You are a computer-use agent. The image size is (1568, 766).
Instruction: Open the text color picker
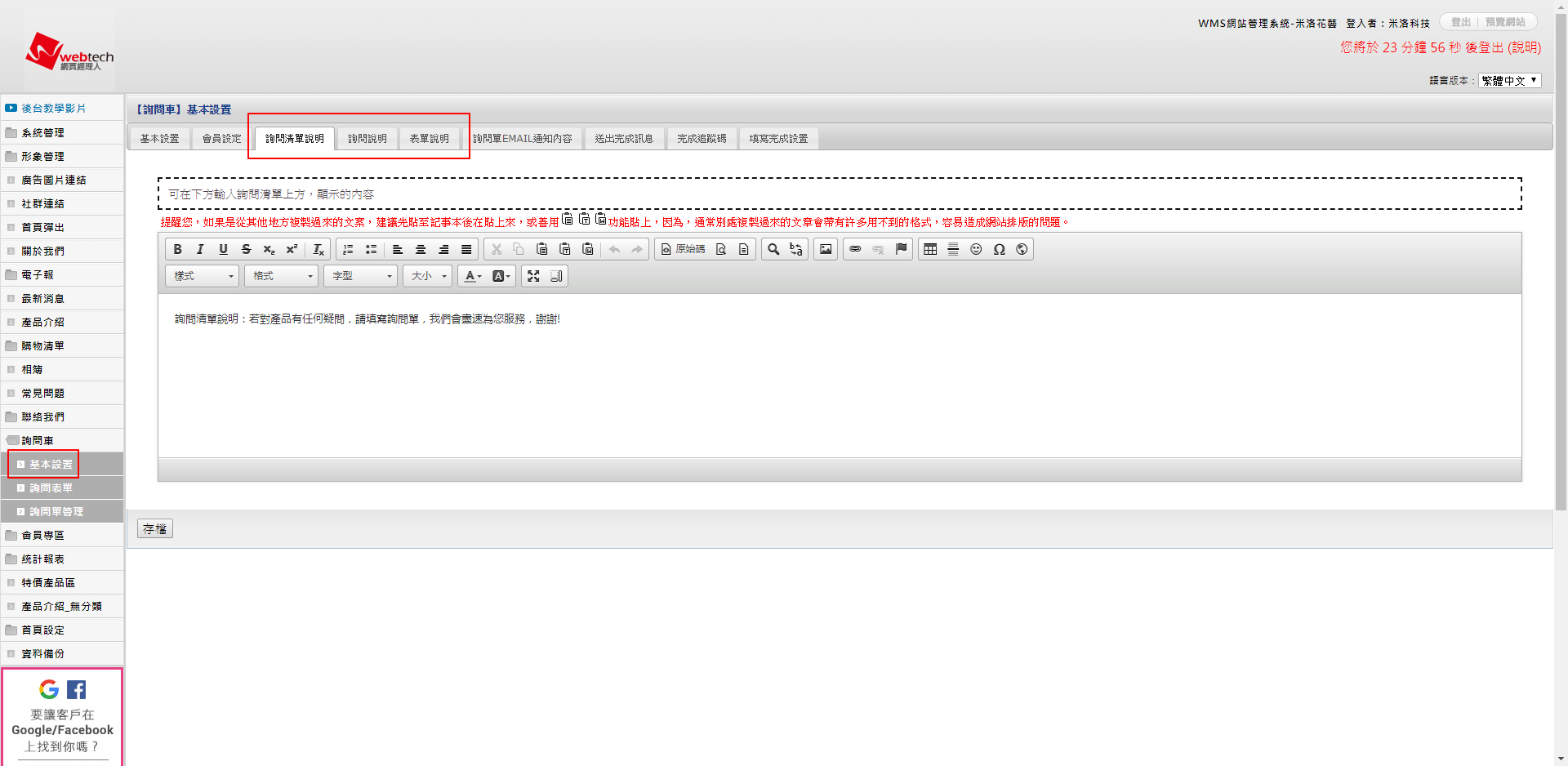(x=473, y=277)
